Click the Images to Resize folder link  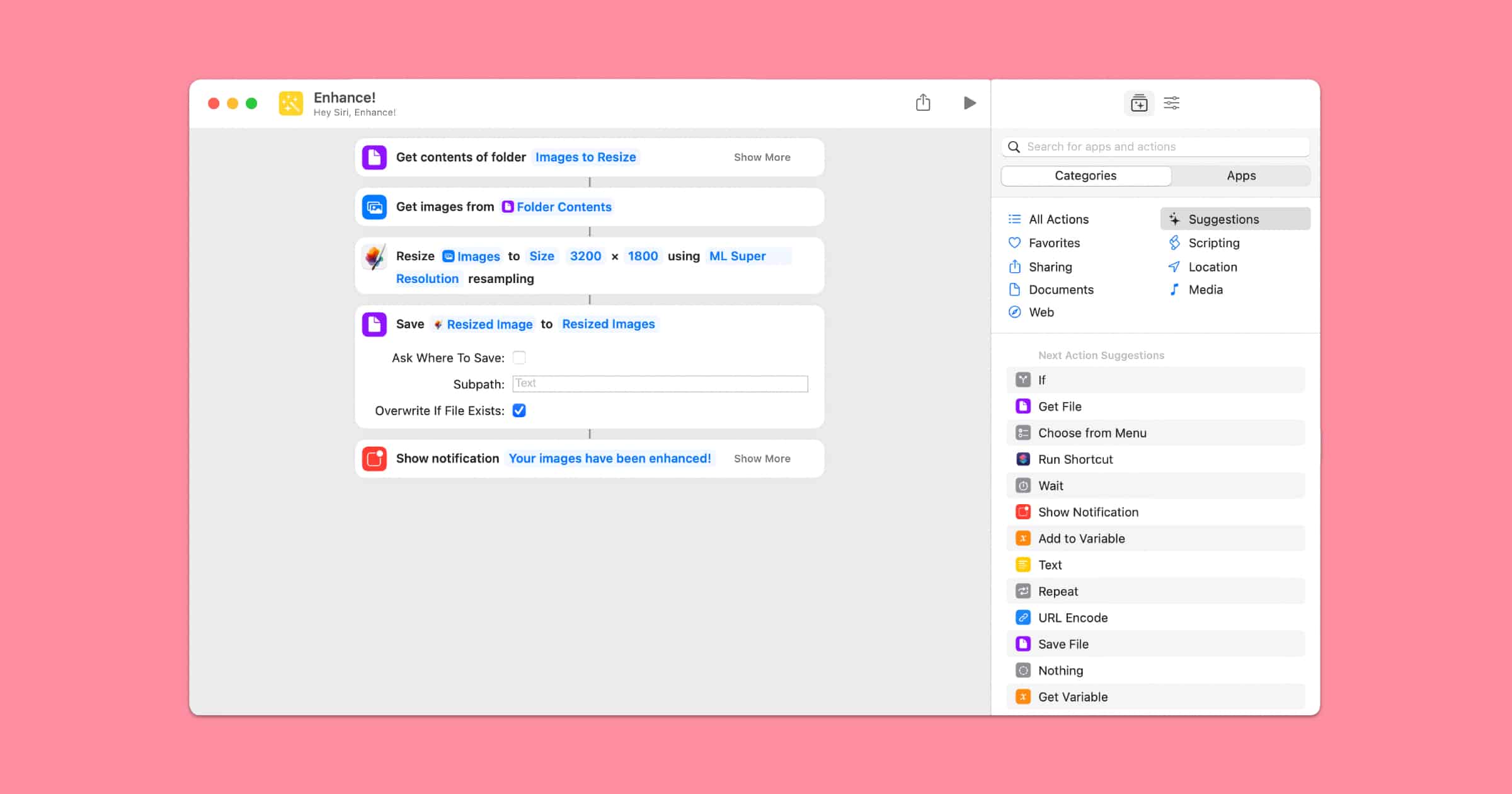[x=585, y=158]
